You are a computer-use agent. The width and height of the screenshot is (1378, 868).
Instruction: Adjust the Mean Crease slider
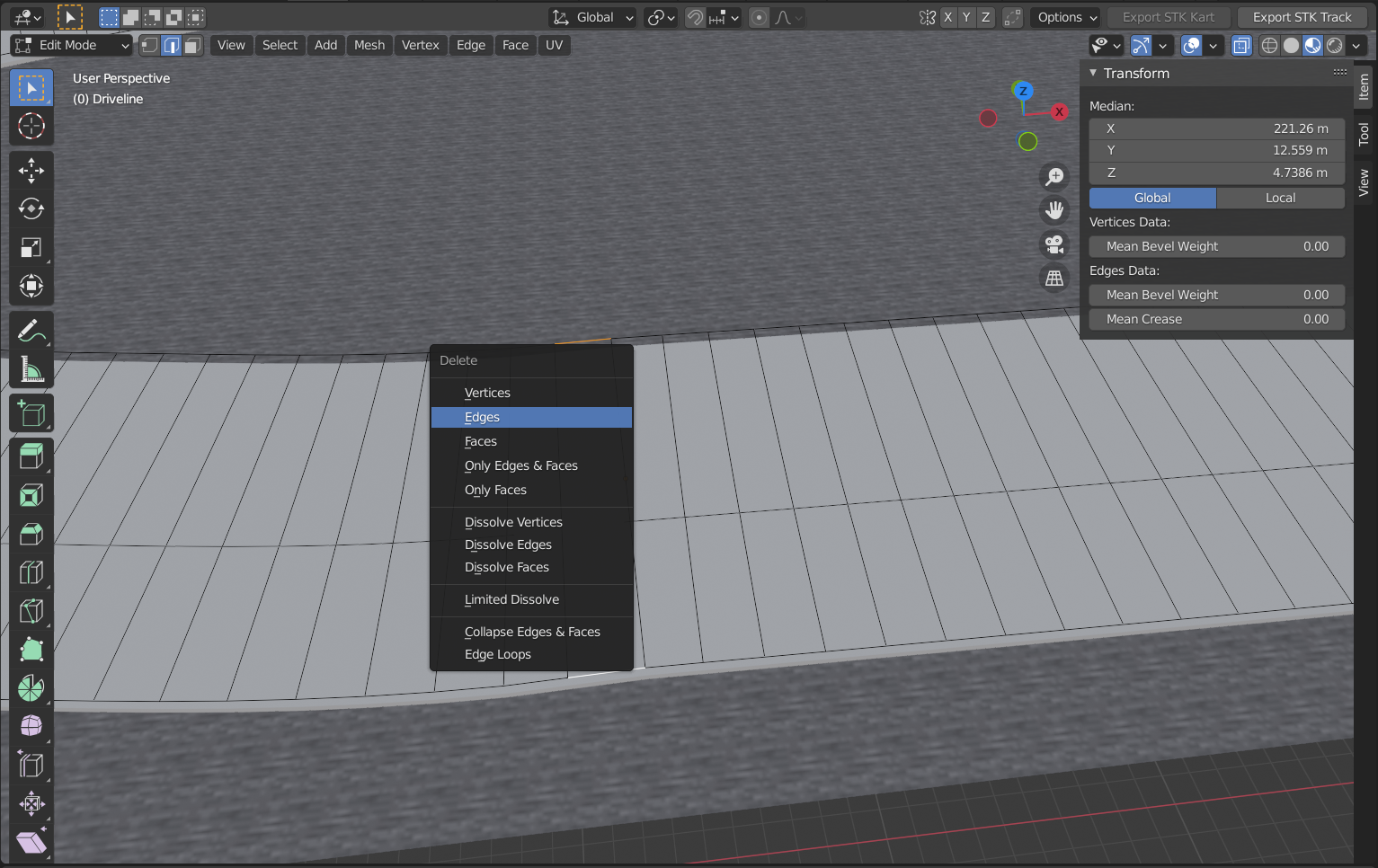point(1216,319)
